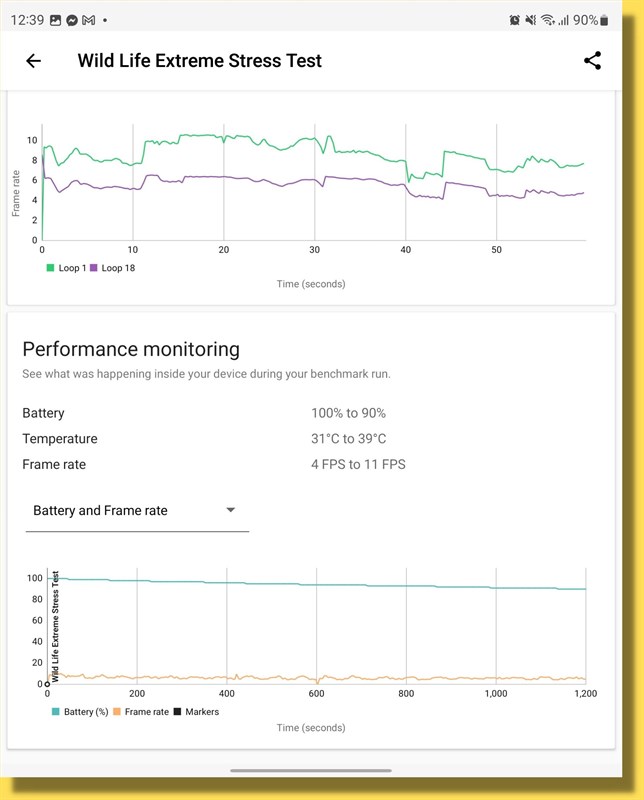644x800 pixels.
Task: Toggle the Loop 18 legend entry
Action: (112, 268)
